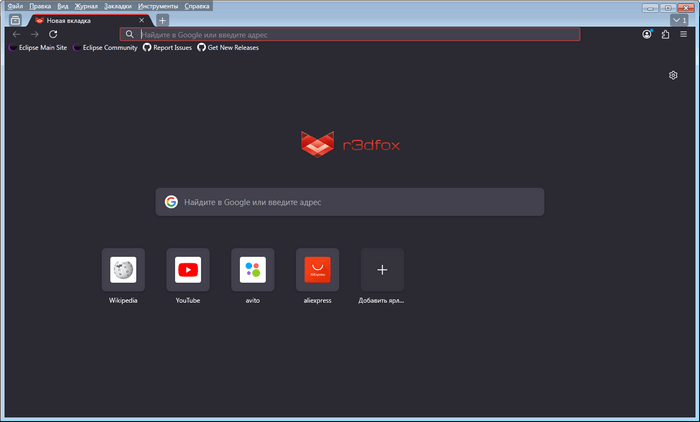Image resolution: width=700 pixels, height=422 pixels.
Task: Open Eclipse Community bookmark
Action: 105,47
